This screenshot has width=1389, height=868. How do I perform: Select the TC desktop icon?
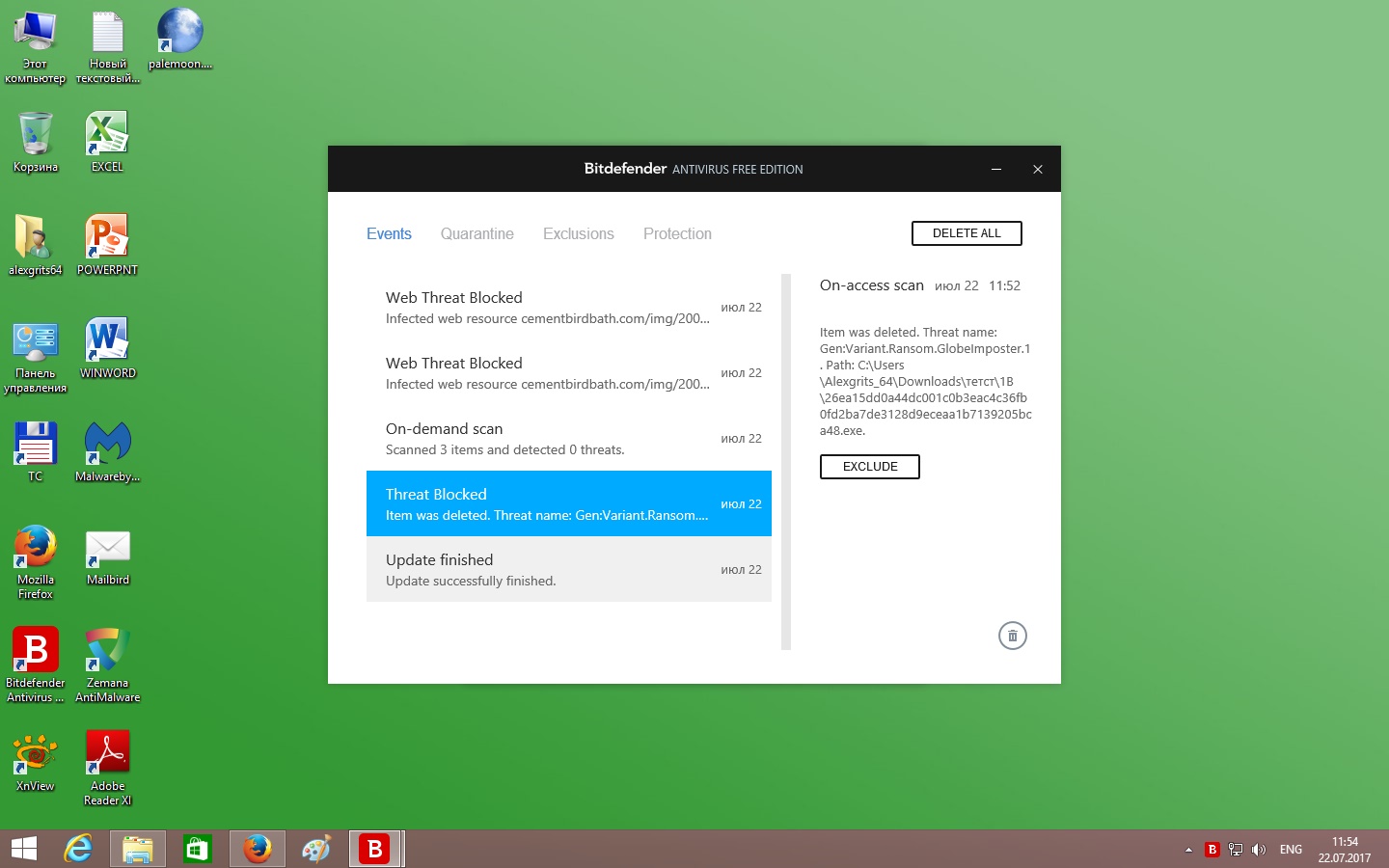pos(36,451)
